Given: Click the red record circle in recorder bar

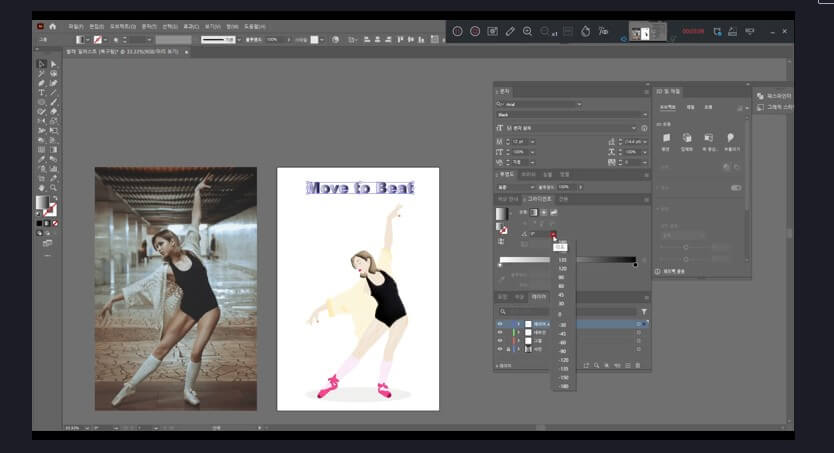Looking at the screenshot, I should coord(475,31).
